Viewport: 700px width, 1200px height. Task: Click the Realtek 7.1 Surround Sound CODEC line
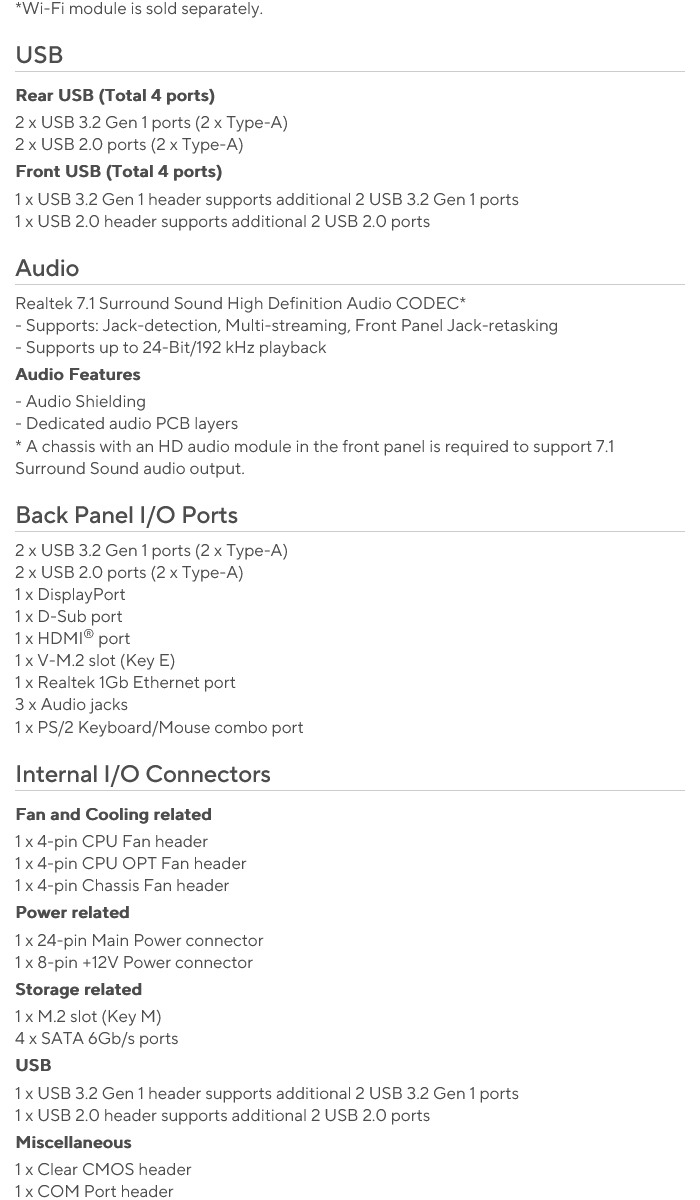coord(240,303)
